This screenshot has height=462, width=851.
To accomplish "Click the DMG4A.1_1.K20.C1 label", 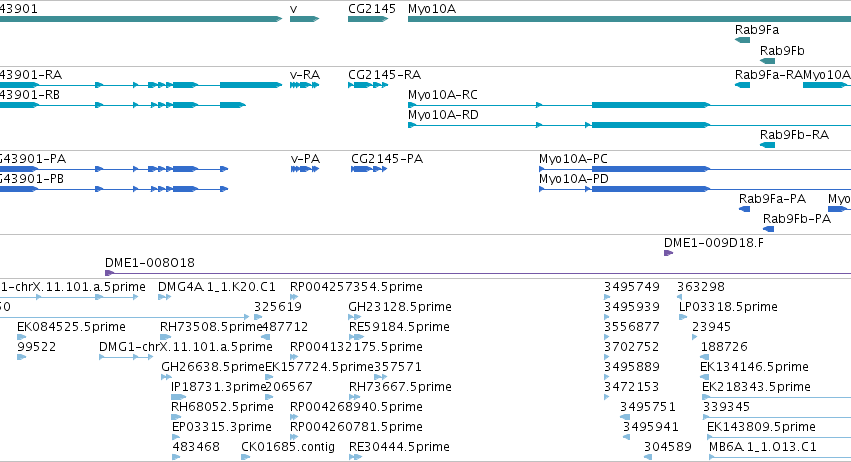I will pos(217,287).
